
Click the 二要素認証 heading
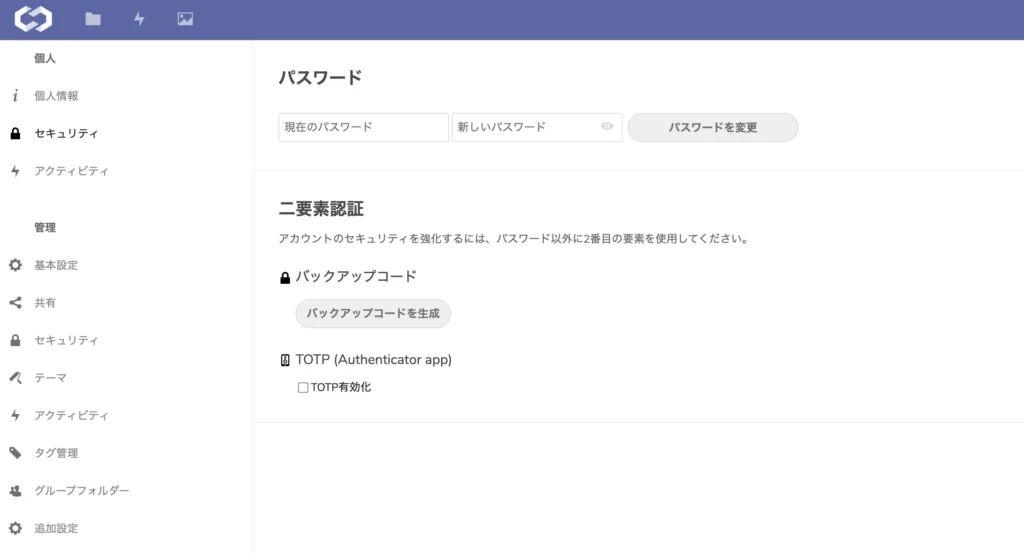coord(321,209)
